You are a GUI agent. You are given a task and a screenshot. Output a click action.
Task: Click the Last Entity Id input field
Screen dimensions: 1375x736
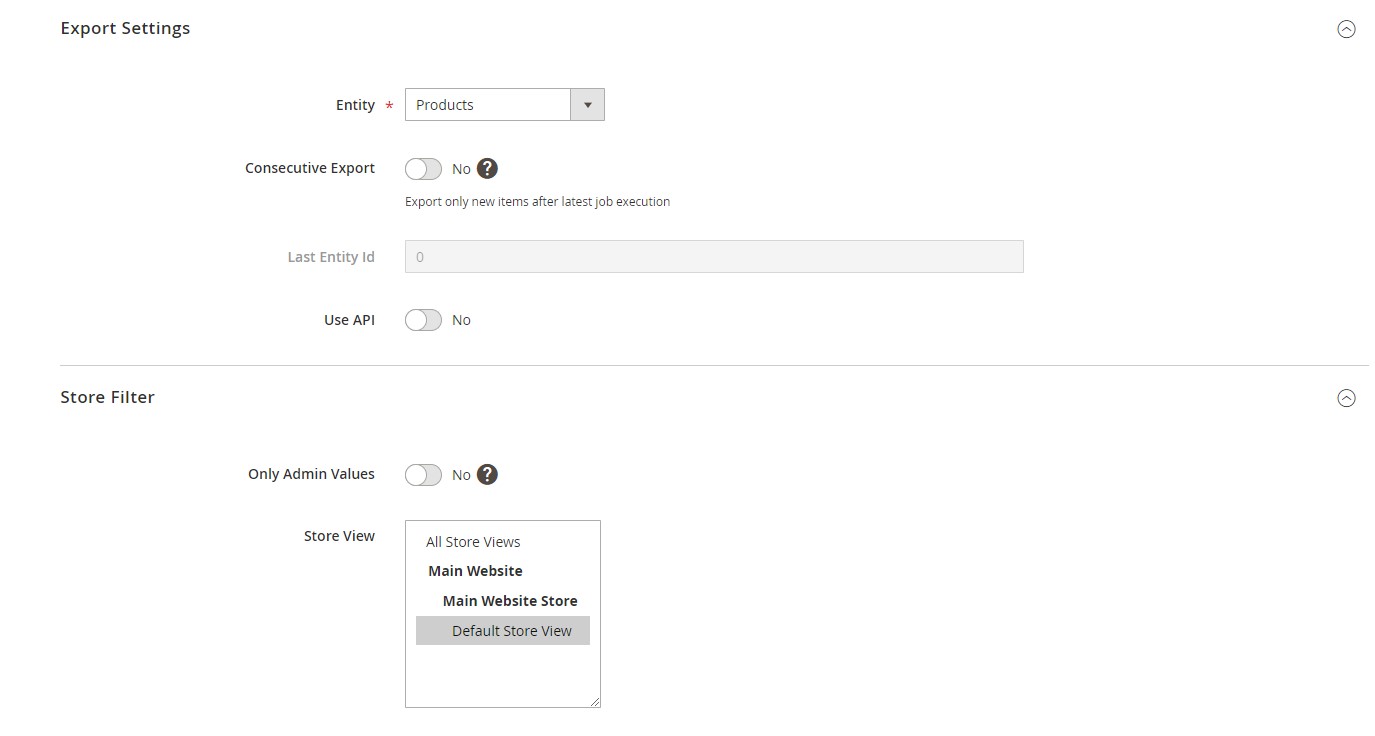click(713, 256)
